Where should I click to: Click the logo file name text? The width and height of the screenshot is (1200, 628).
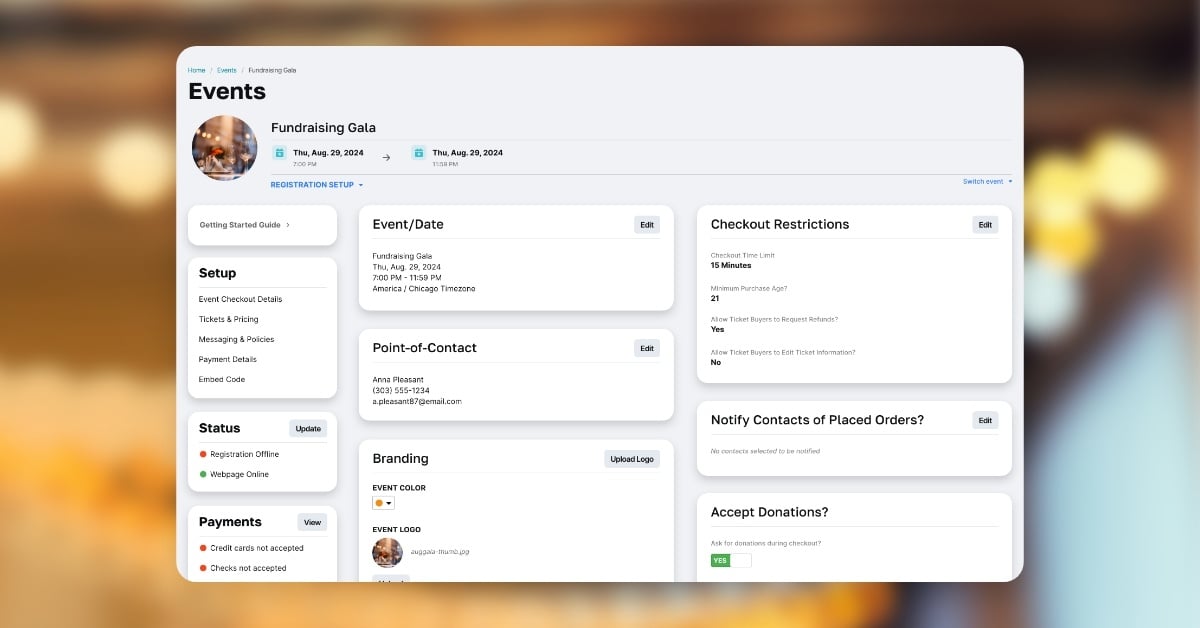pos(439,551)
